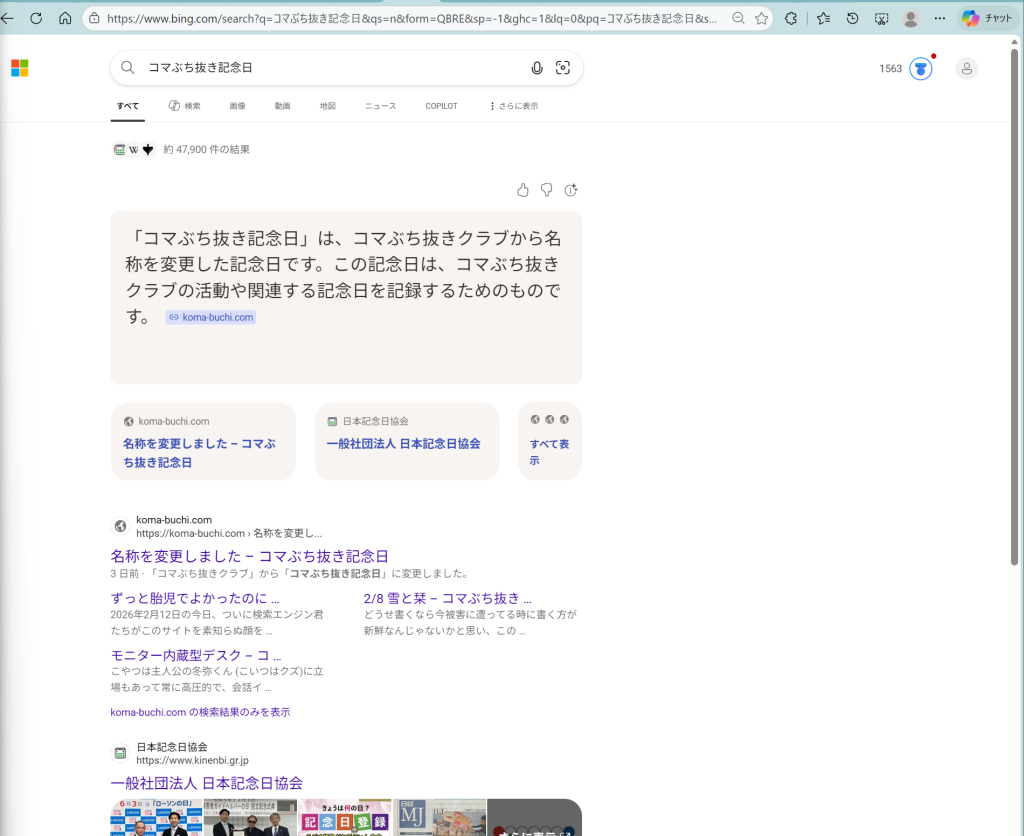
Task: Click inside the Bing search input field
Action: coord(330,68)
